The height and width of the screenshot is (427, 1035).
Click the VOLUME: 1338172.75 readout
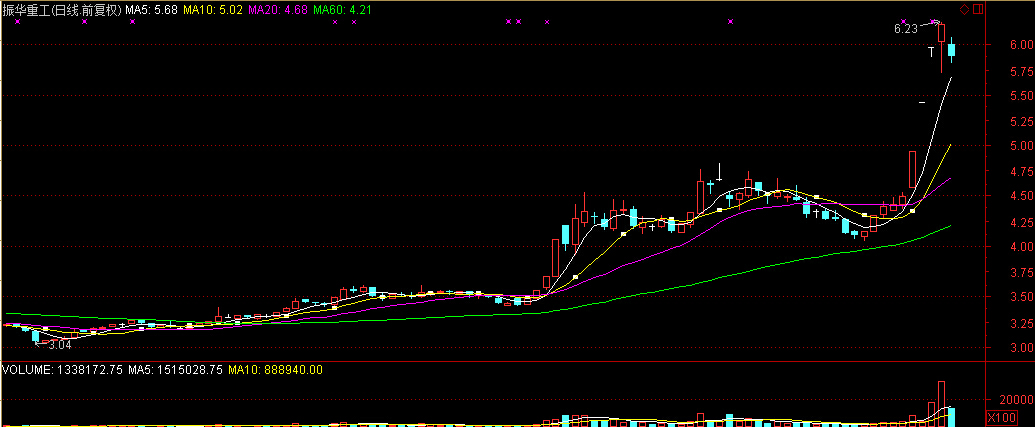point(63,370)
